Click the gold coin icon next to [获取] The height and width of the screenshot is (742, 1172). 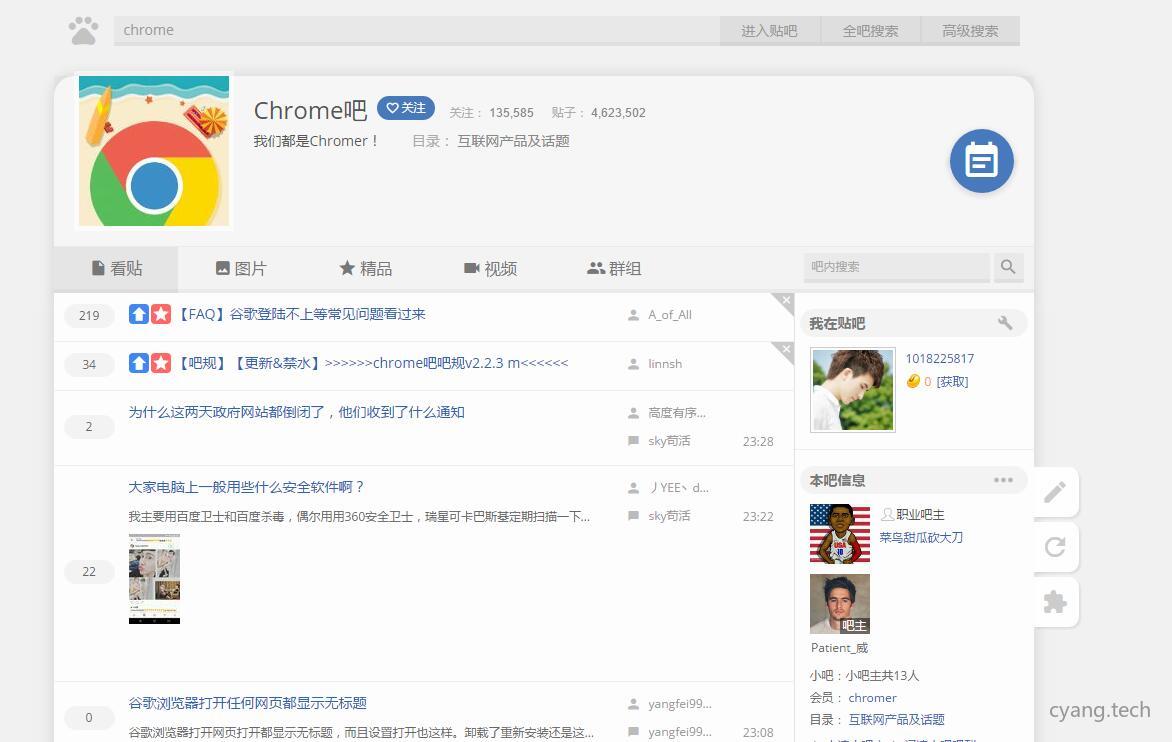click(x=913, y=381)
